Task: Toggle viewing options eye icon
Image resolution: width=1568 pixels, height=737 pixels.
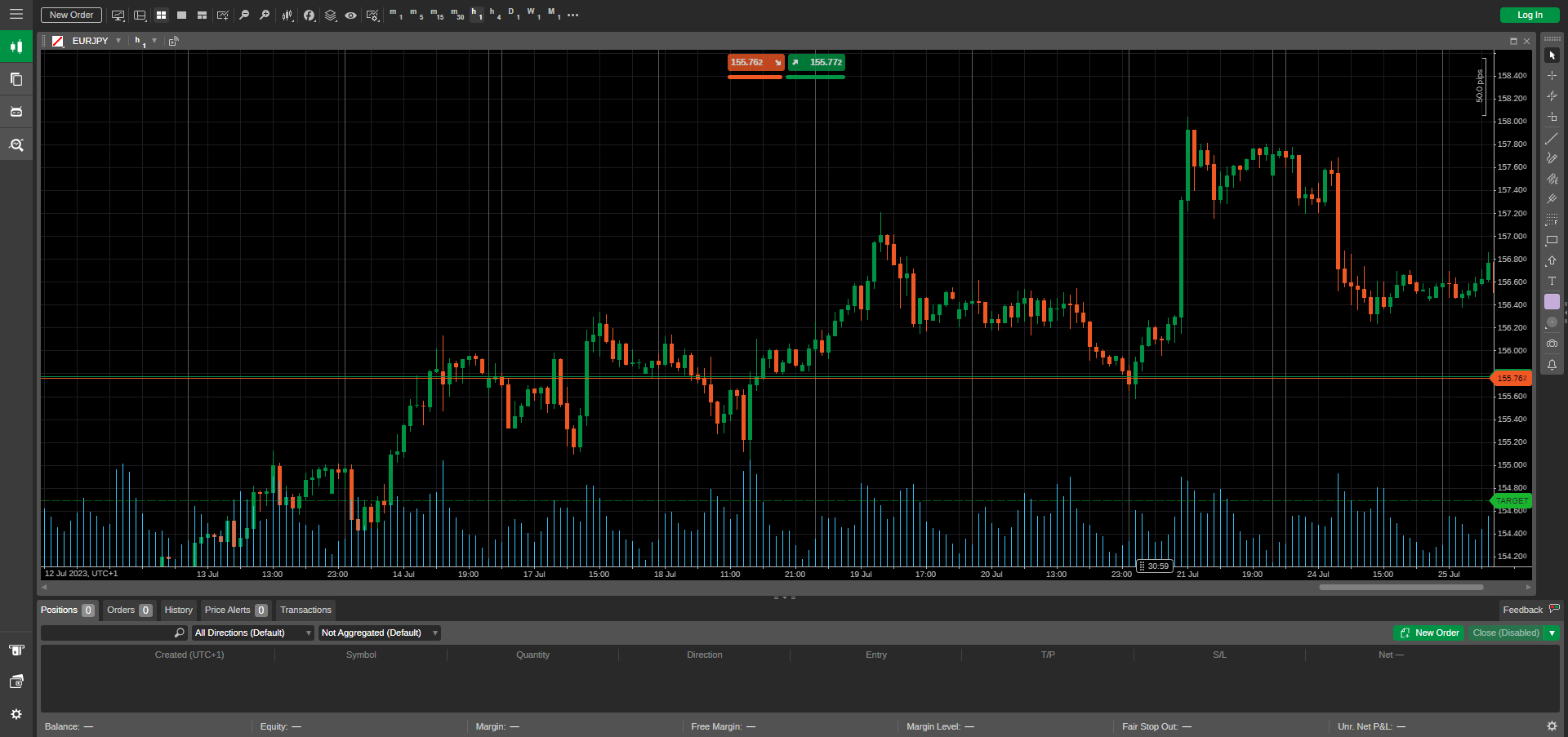Action: [x=350, y=16]
